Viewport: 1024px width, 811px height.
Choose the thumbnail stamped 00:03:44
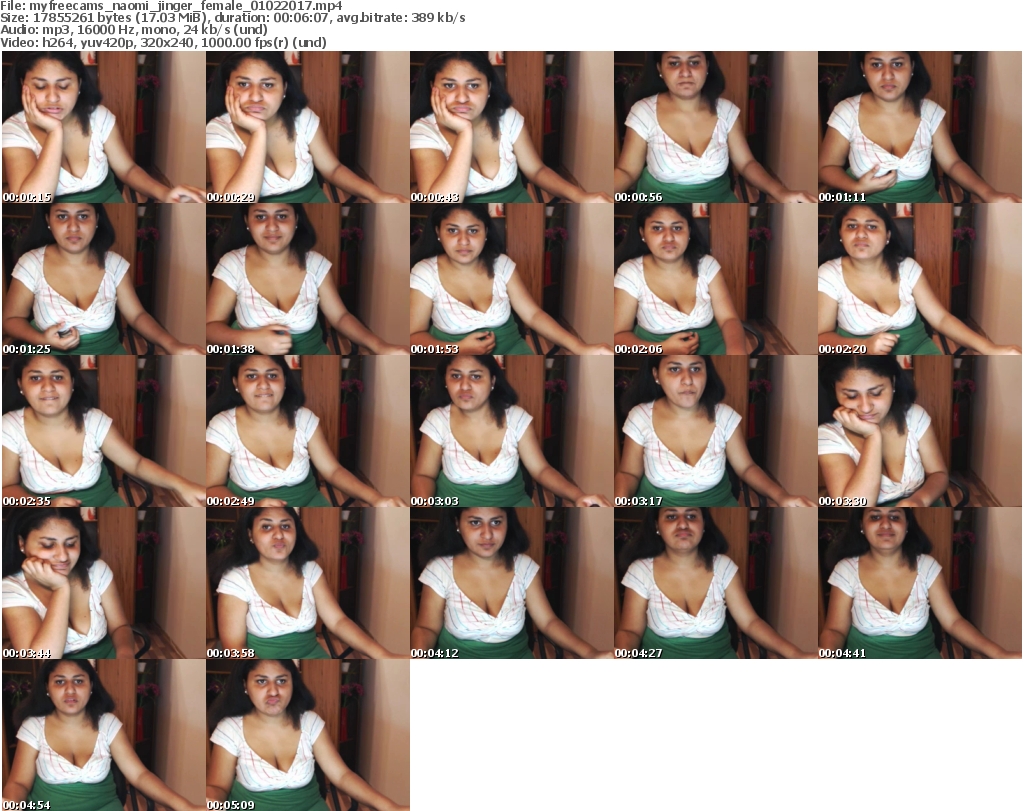pos(104,583)
